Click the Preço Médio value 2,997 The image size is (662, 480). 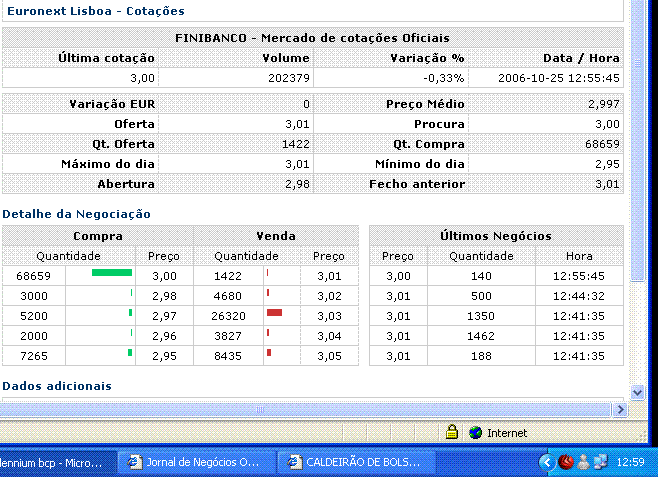tap(604, 104)
